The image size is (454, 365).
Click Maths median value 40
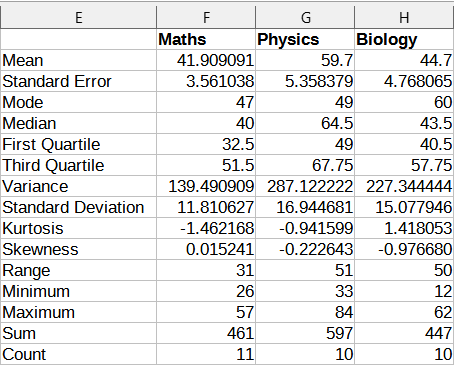[x=206, y=123]
